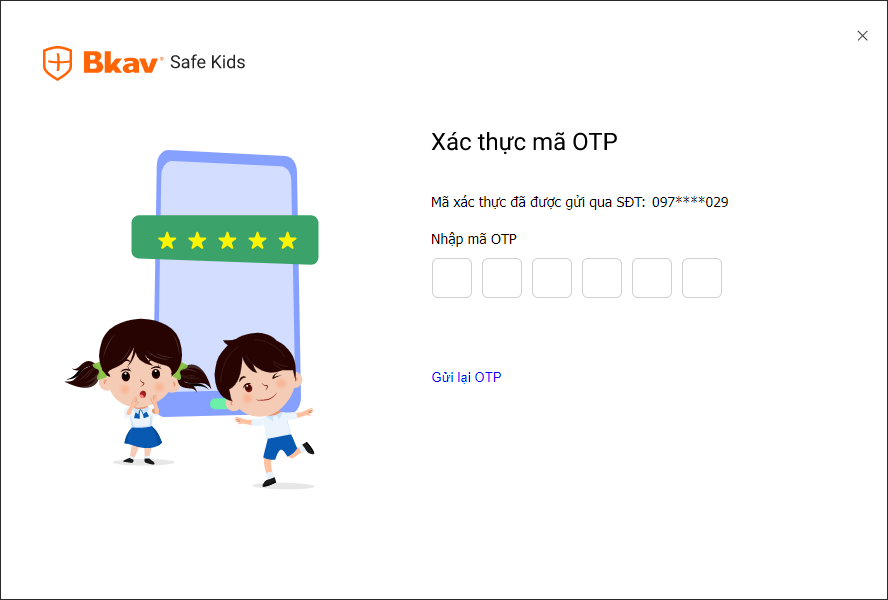Click the blue phone screen illustration
Screen dimensions: 888x600
click(227, 283)
